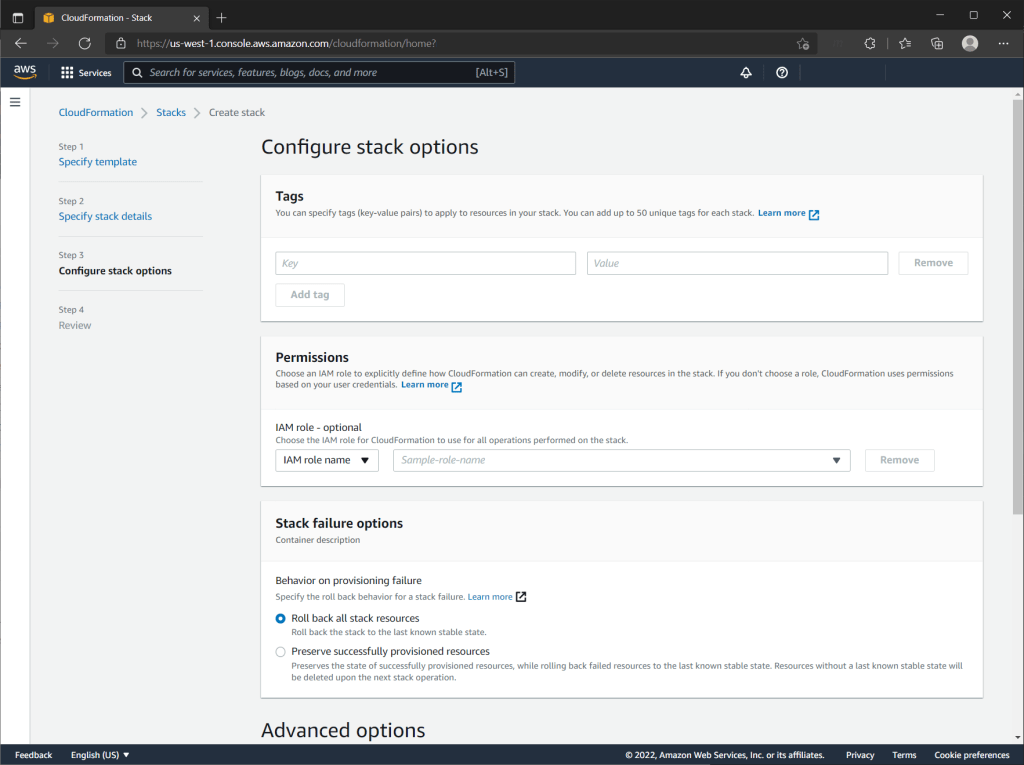This screenshot has width=1024, height=765.
Task: Click the Stacks breadcrumb link
Action: click(x=171, y=113)
